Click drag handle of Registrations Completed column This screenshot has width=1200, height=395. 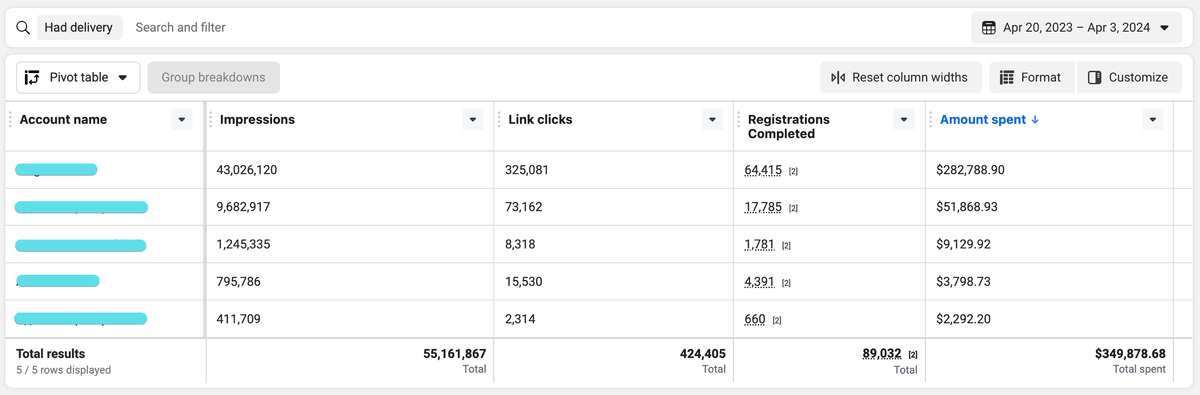point(739,119)
